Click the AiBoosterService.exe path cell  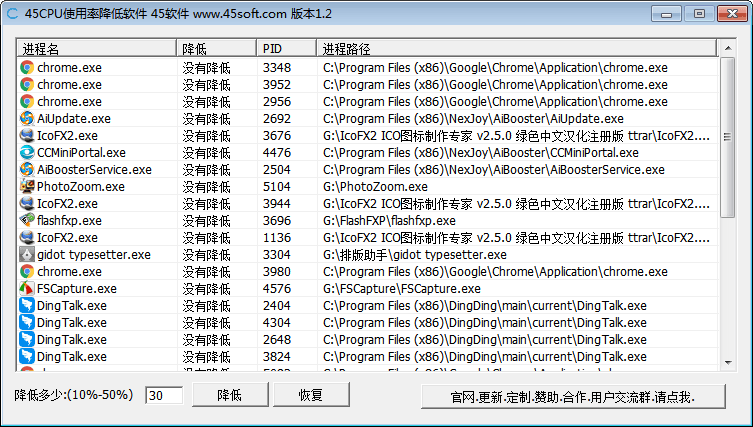pyautogui.click(x=494, y=170)
